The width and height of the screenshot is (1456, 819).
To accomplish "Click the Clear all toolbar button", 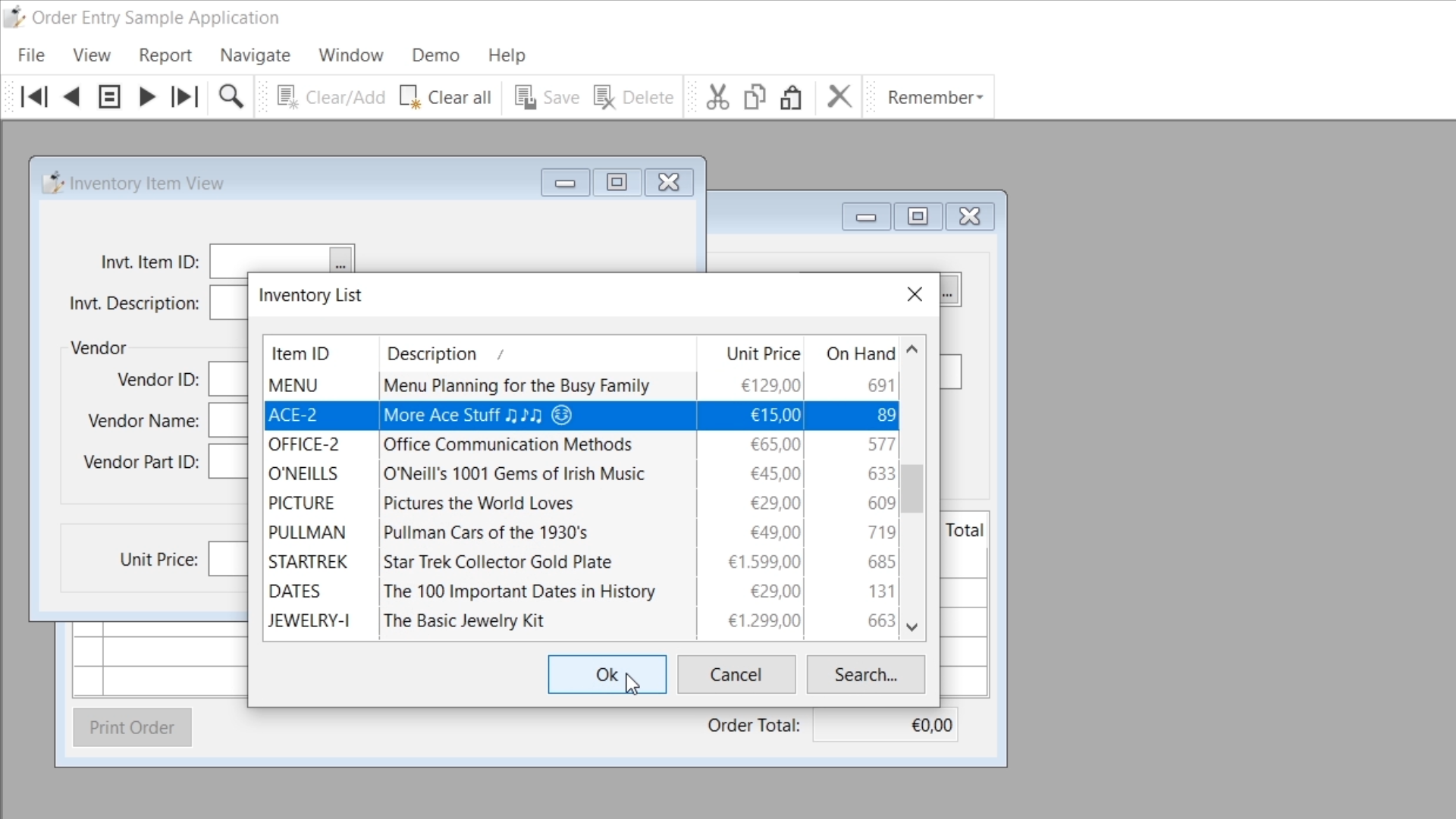I will (x=446, y=97).
